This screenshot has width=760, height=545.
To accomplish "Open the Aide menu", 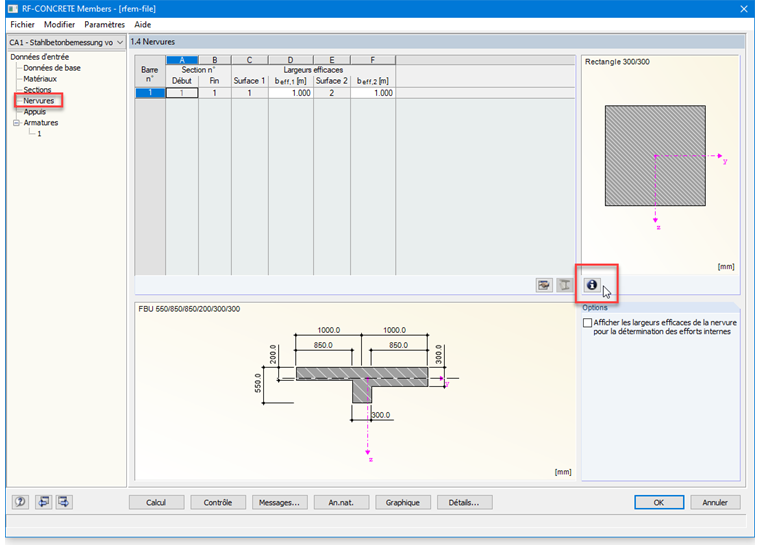I will tap(142, 24).
